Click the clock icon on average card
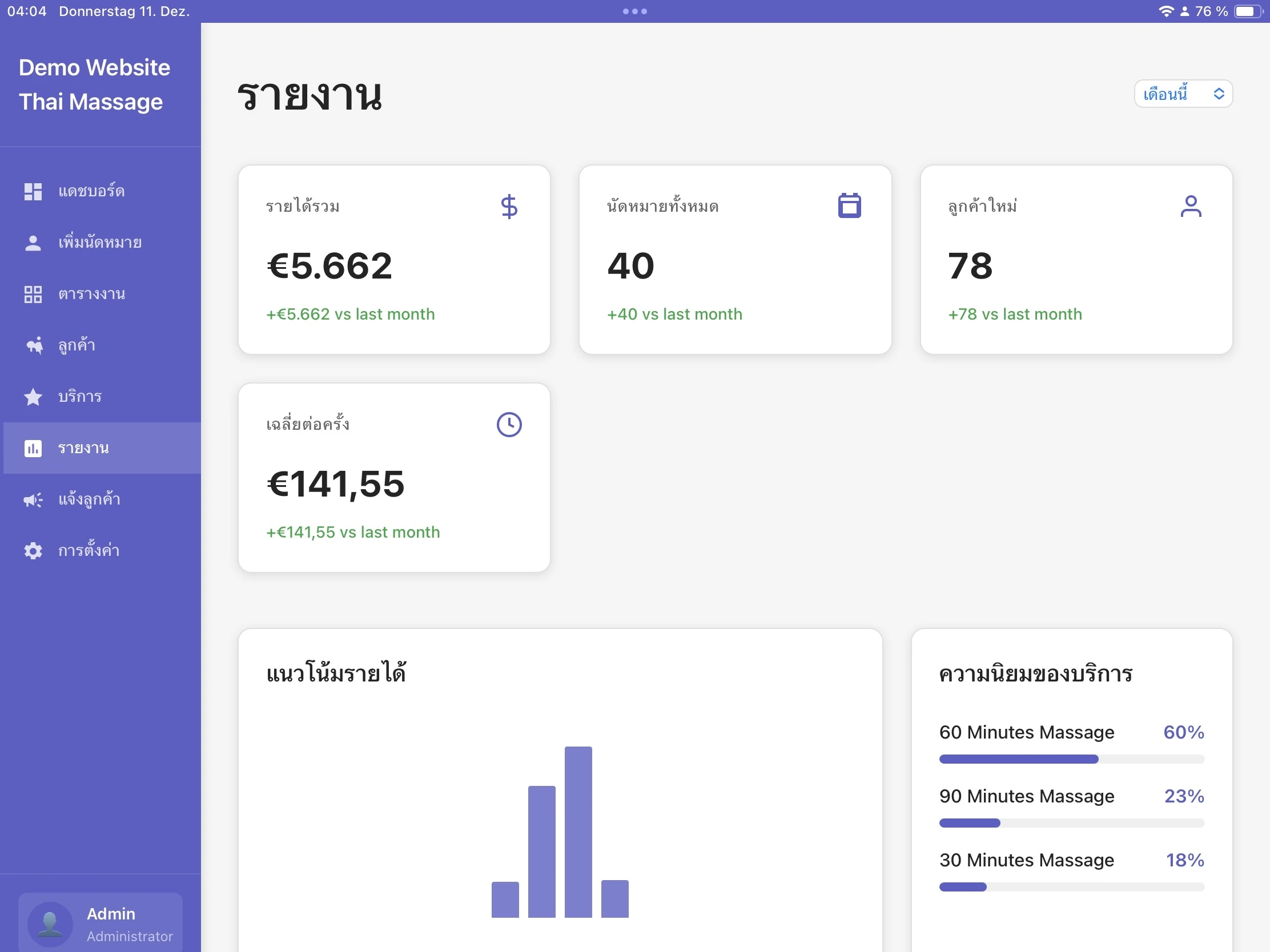This screenshot has width=1270, height=952. 509,425
